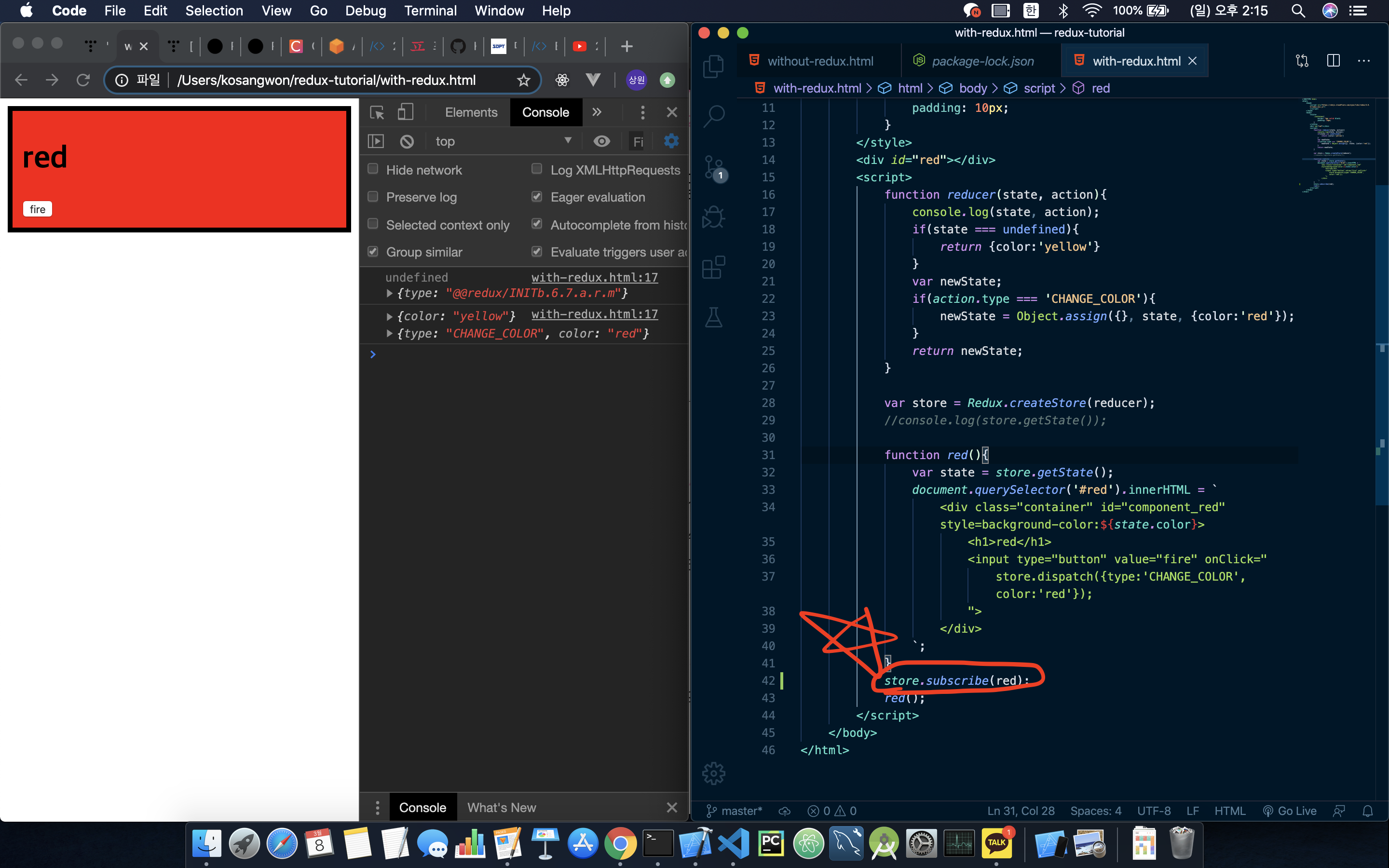Toggle the device toolbar icon in DevTools

pyautogui.click(x=405, y=112)
